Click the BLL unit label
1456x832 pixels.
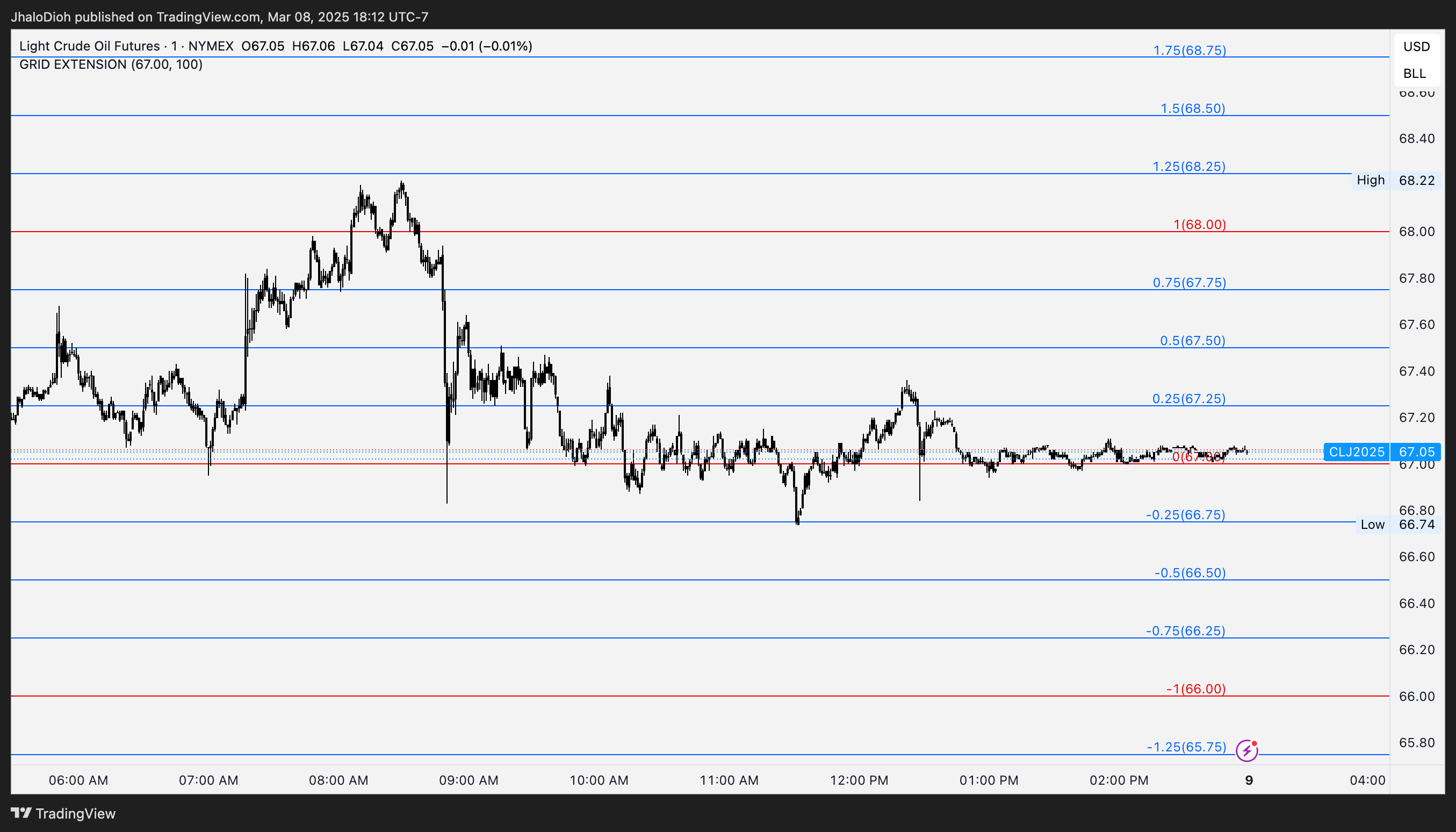click(x=1414, y=74)
